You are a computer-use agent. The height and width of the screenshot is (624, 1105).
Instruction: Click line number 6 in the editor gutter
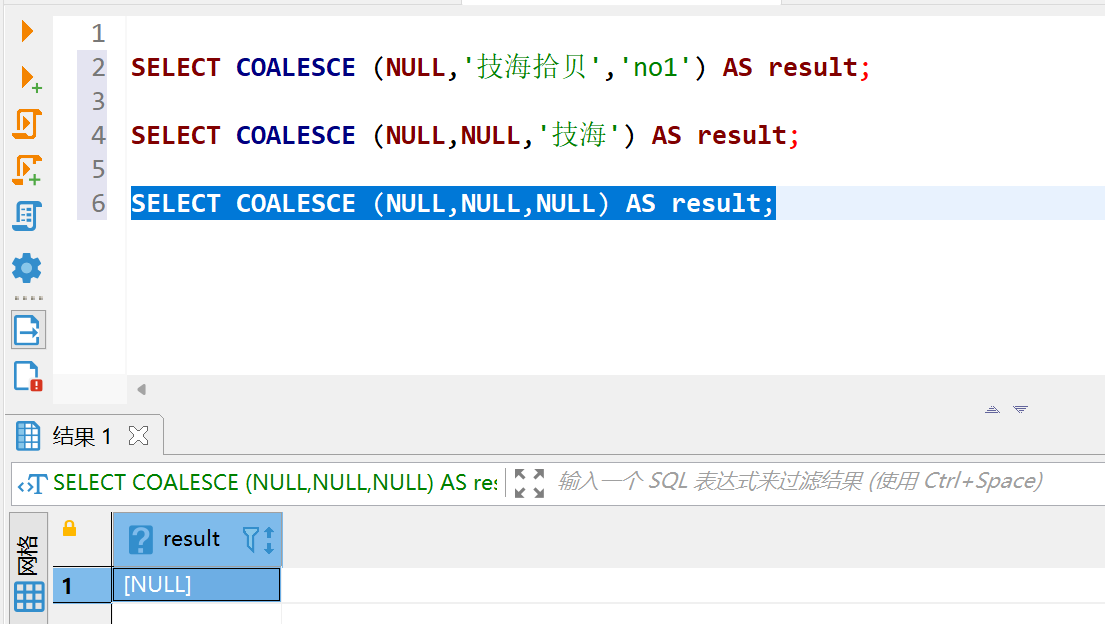[98, 204]
